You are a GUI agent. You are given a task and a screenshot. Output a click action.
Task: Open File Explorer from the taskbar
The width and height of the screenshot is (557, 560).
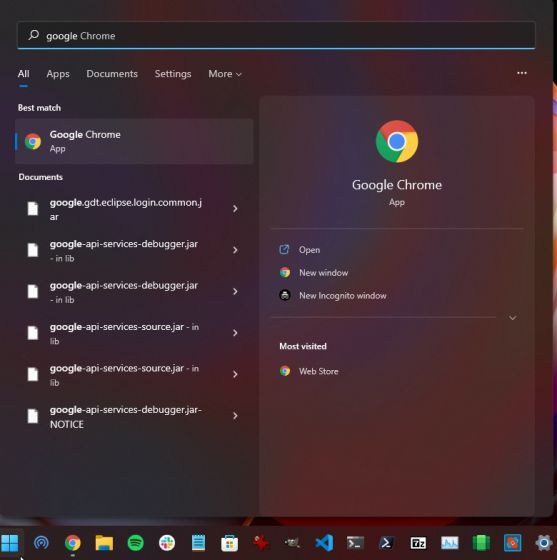[x=104, y=543]
